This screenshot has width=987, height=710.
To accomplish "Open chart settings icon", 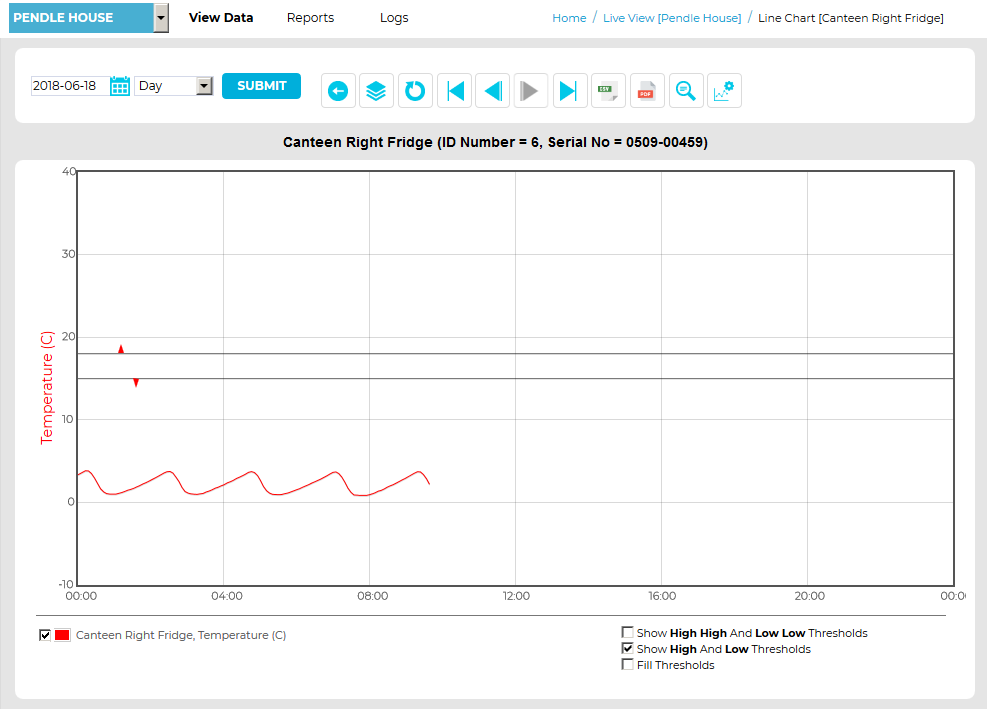I will 723,91.
